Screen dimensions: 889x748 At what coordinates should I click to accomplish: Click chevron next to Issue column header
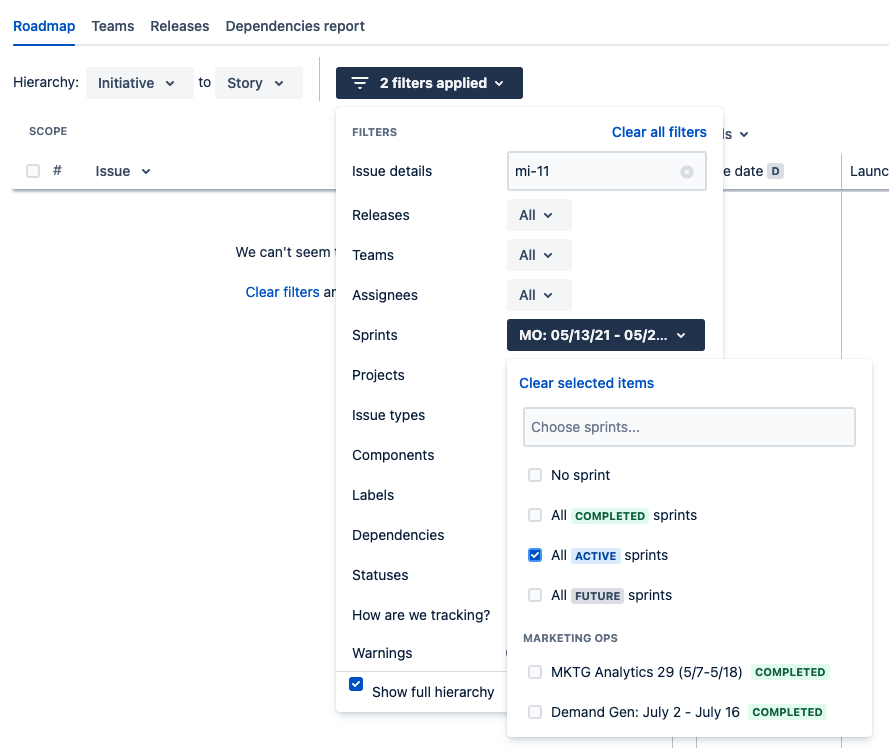pos(146,171)
